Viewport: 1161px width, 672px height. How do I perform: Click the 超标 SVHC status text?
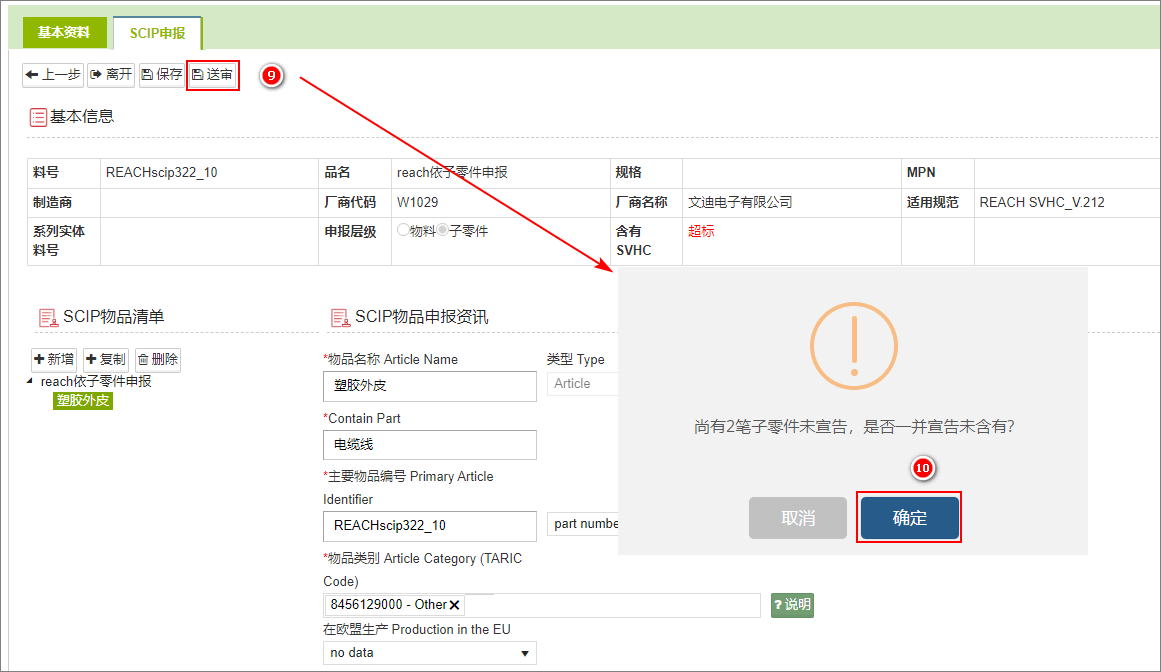coord(701,231)
